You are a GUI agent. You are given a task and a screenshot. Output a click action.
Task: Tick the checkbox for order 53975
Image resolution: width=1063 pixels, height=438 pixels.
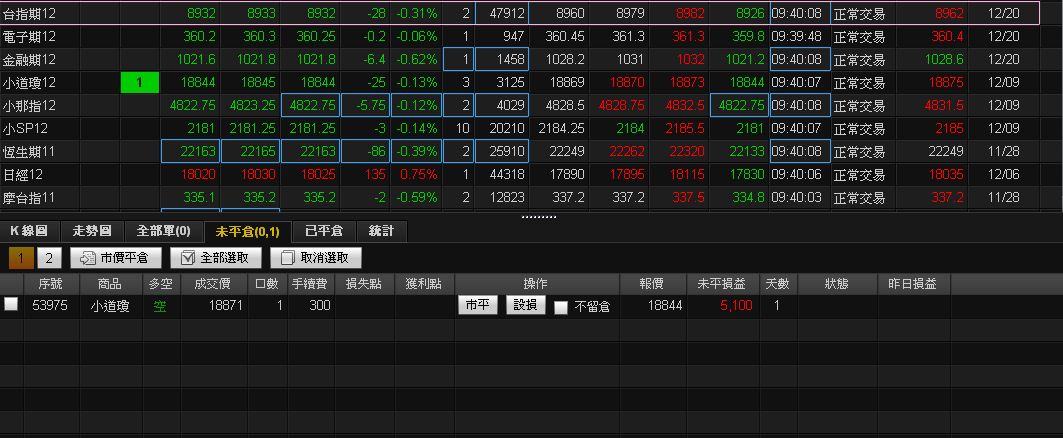pyautogui.click(x=11, y=305)
